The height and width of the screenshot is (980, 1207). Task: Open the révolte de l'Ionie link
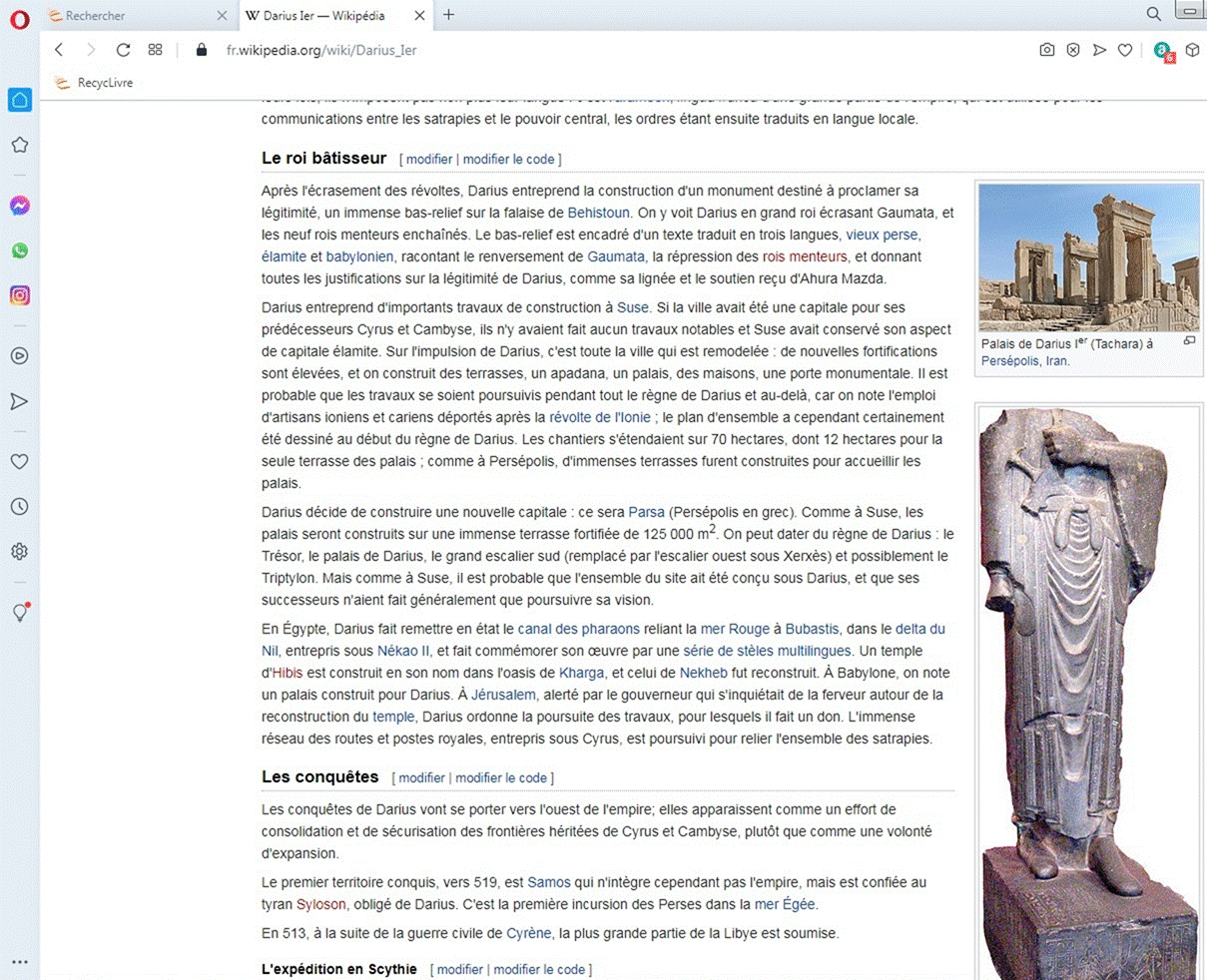tap(600, 417)
